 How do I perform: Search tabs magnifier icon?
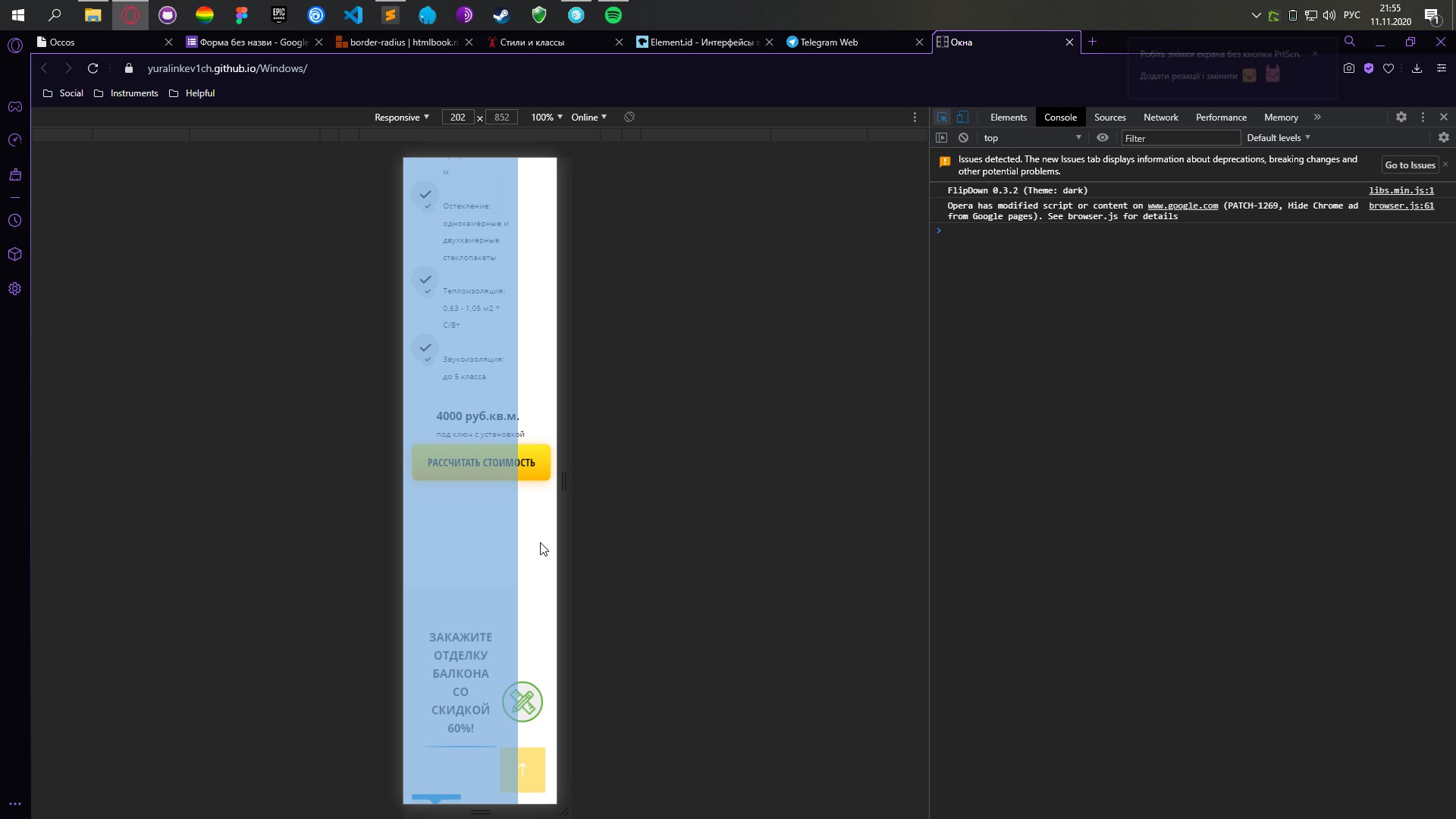[1350, 42]
